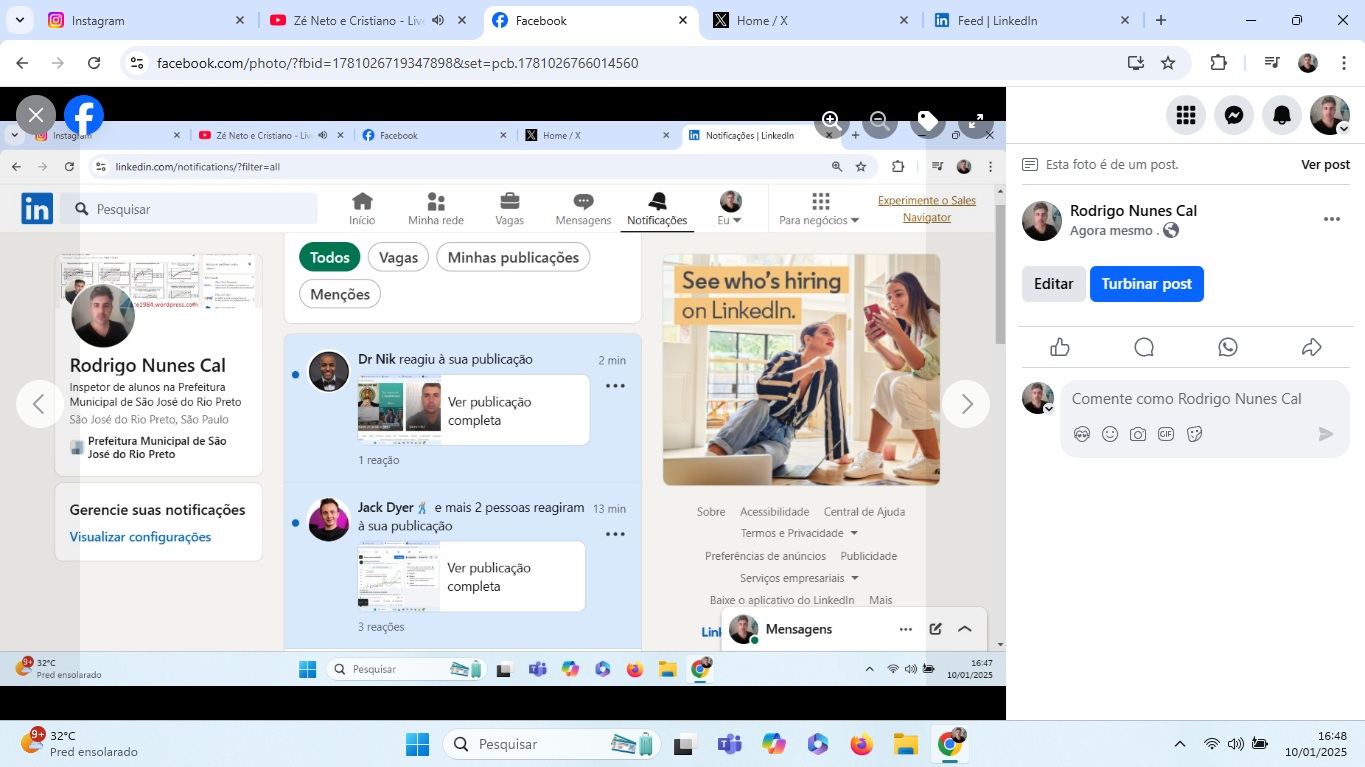Screen dimensions: 1365x767
Task: Open Messenger from the Facebook header
Action: (1234, 115)
